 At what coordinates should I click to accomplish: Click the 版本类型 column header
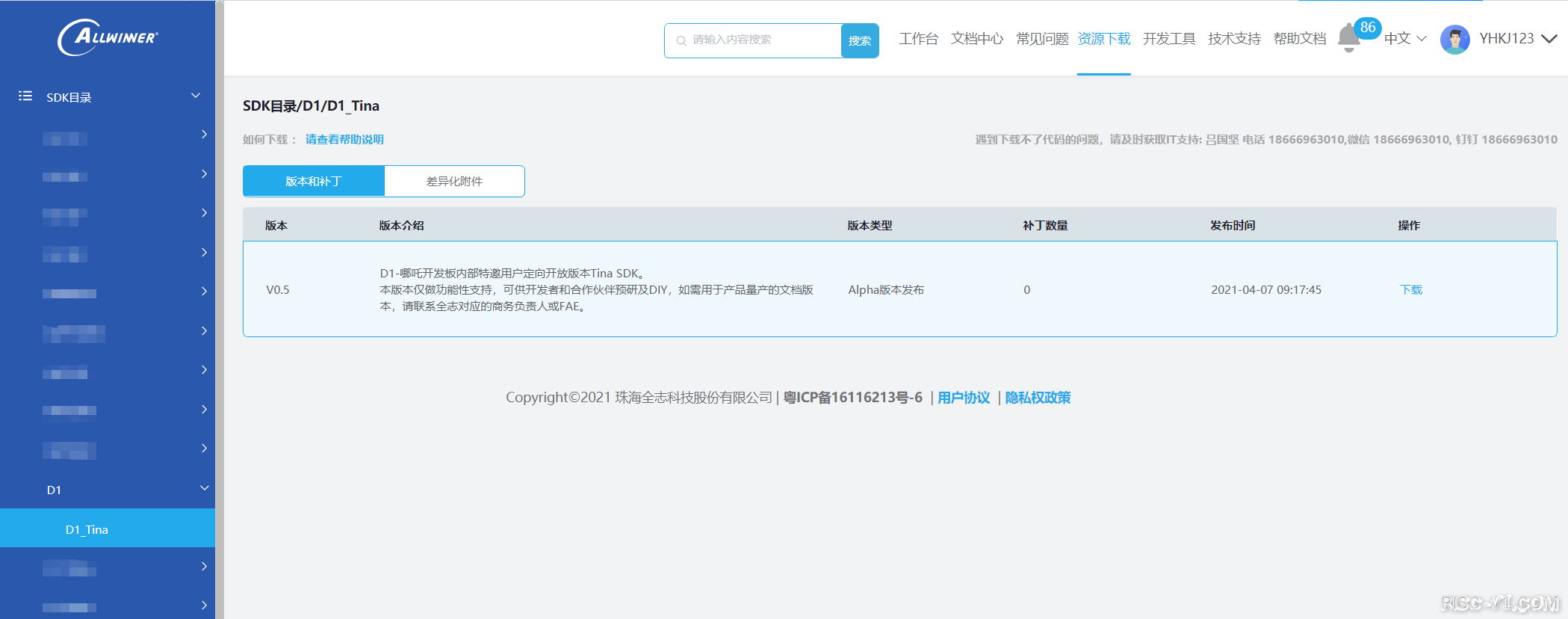pyautogui.click(x=870, y=225)
